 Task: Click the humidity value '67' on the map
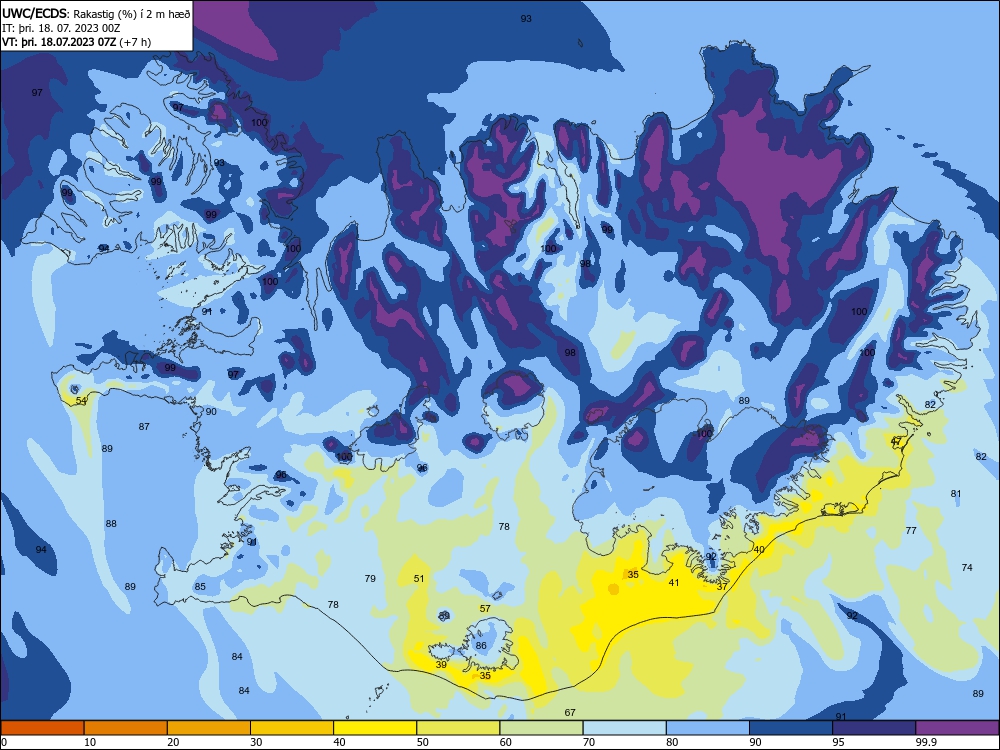(x=570, y=712)
